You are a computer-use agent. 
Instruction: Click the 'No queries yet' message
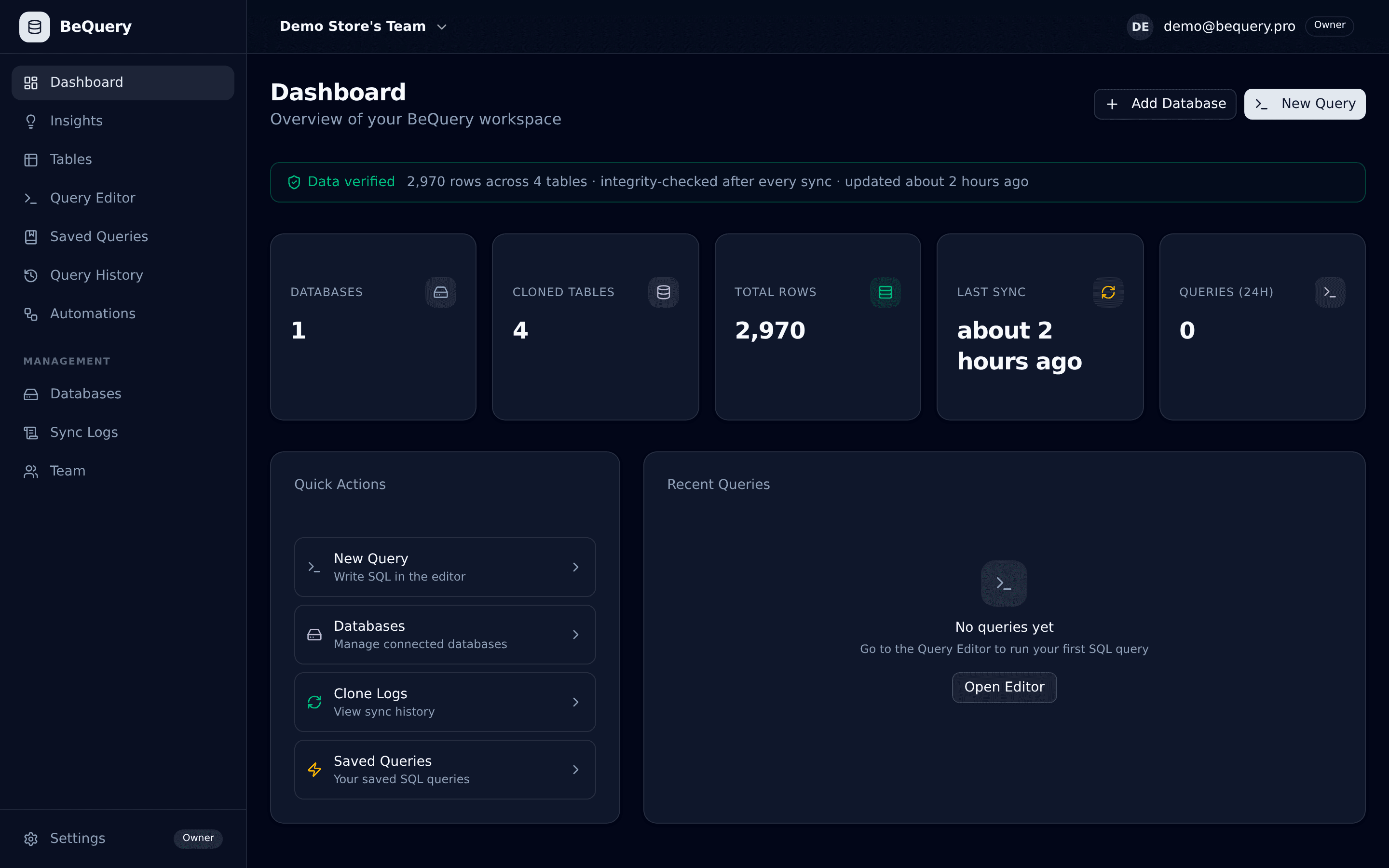1004,627
